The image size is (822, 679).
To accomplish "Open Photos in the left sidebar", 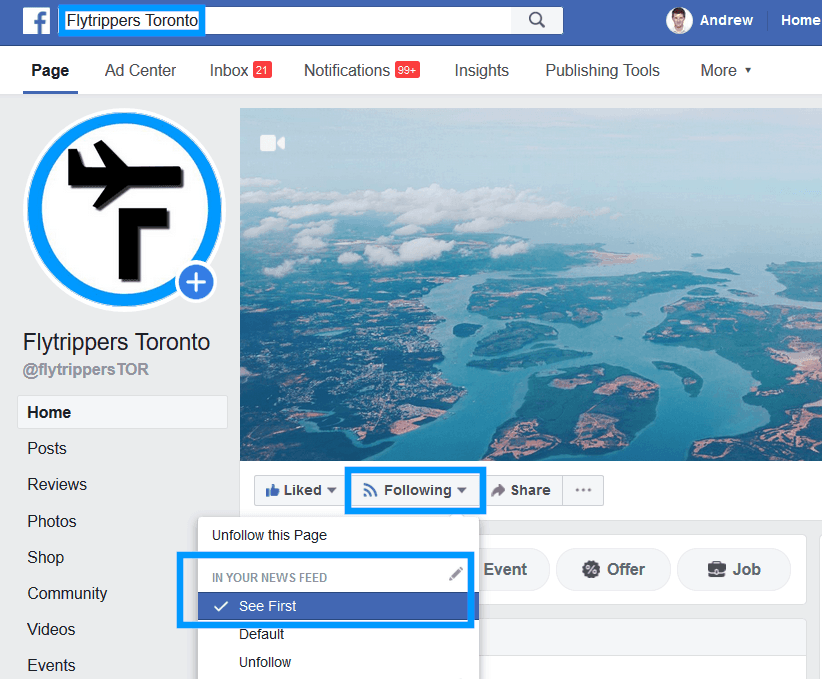I will (52, 521).
